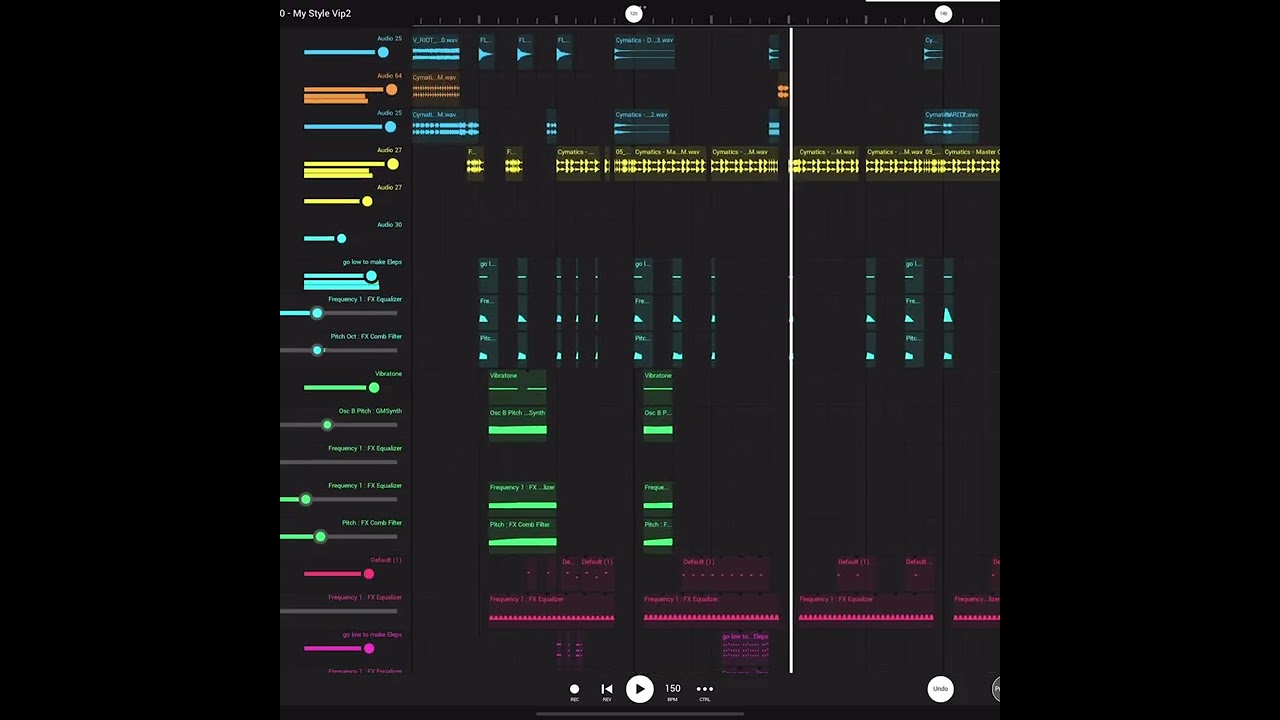Click the white playhead line
1280x720 pixels.
click(x=791, y=350)
